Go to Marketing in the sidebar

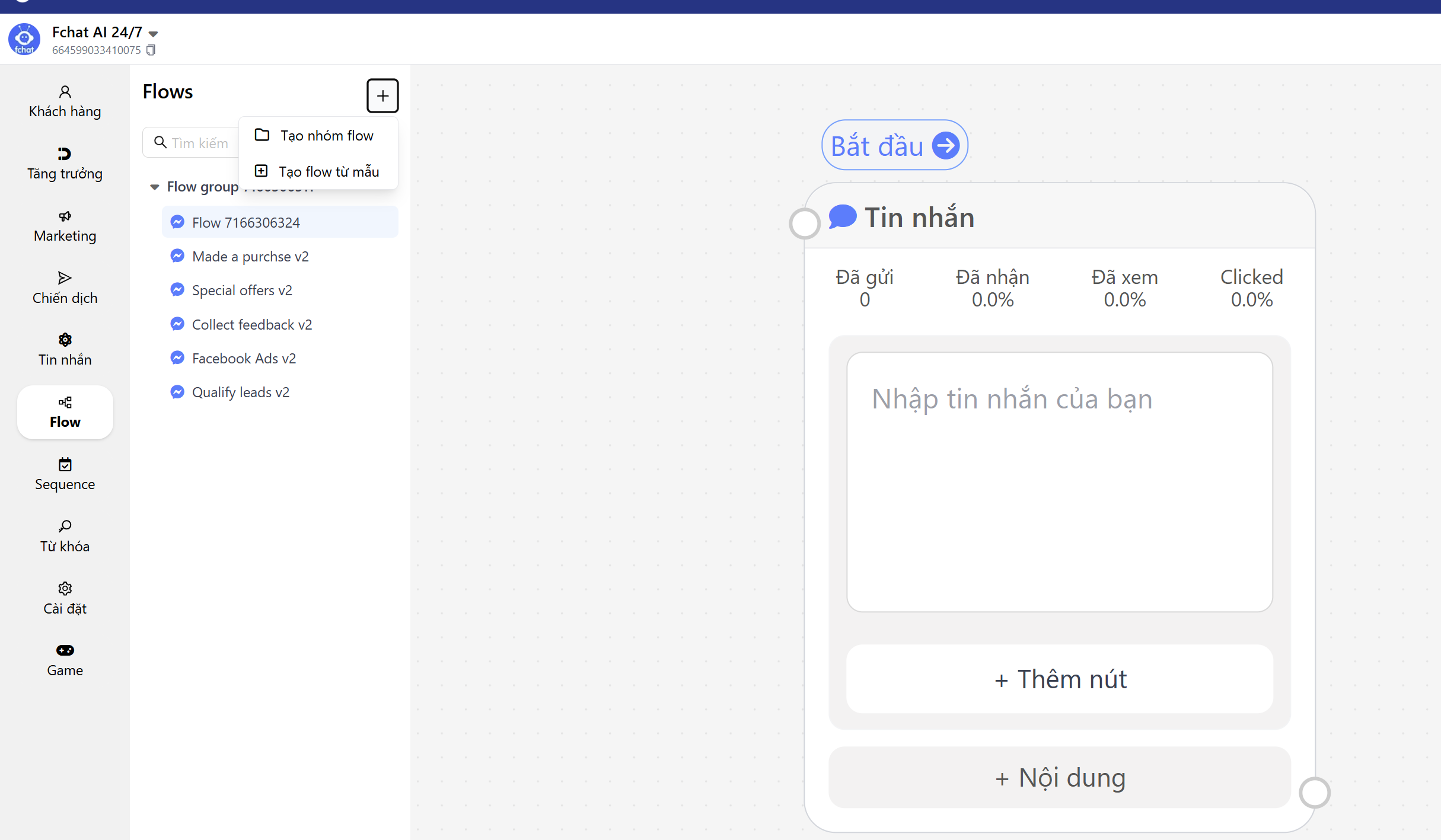pyautogui.click(x=65, y=226)
